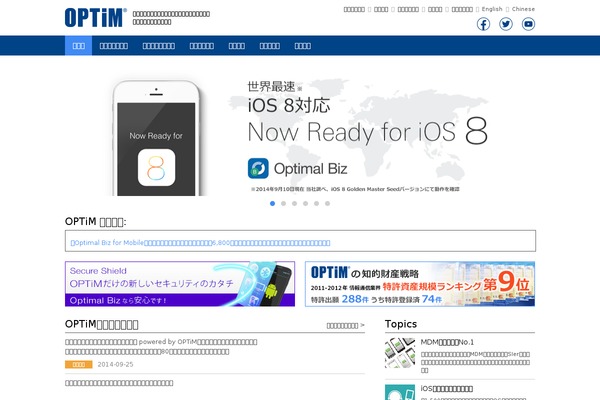Click the Optimal Biz app icon in banner
The width and height of the screenshot is (600, 400).
click(258, 168)
